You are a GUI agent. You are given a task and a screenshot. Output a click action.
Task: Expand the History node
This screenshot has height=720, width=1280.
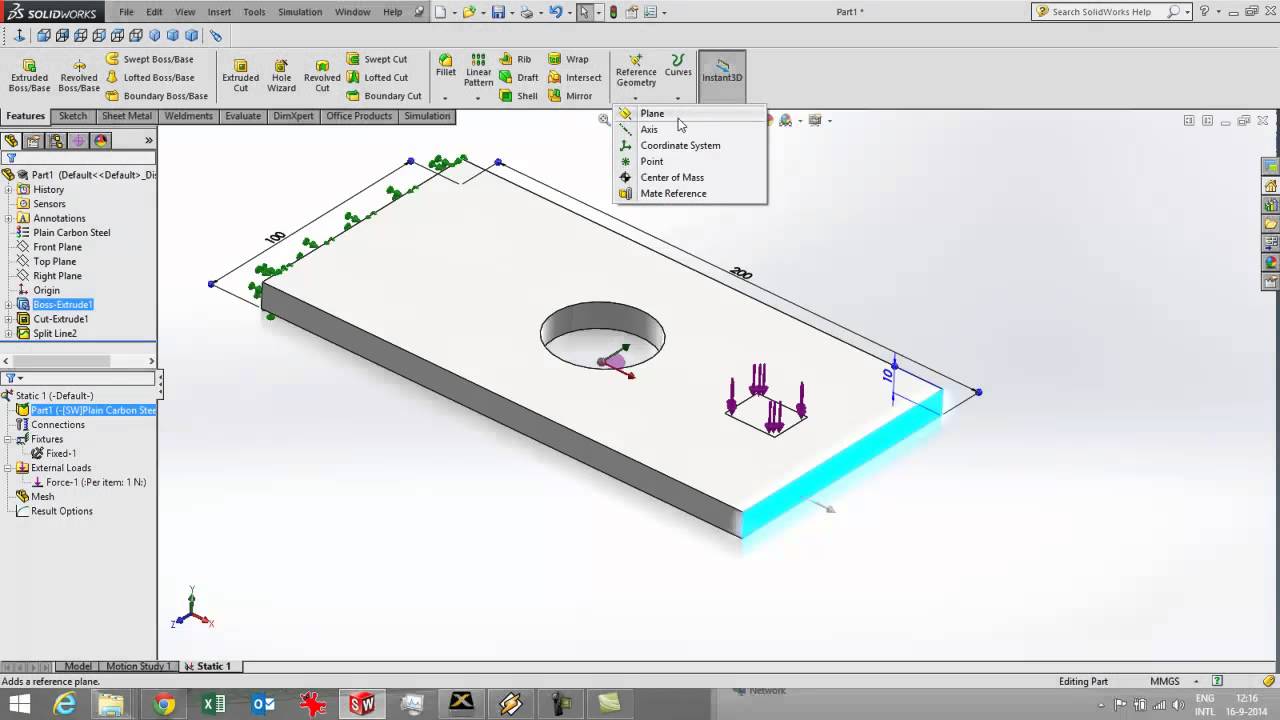[9, 189]
